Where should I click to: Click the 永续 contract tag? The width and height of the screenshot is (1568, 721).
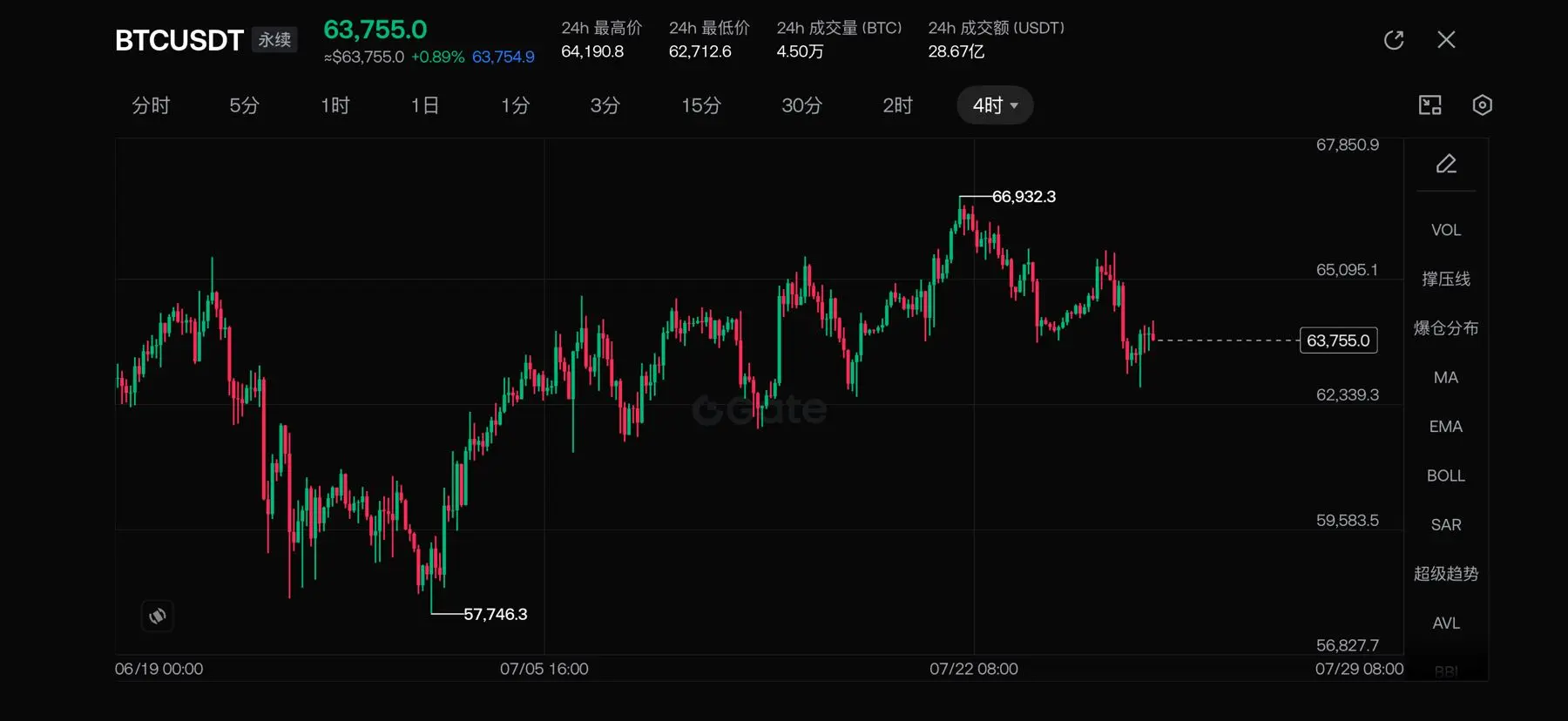pos(274,40)
